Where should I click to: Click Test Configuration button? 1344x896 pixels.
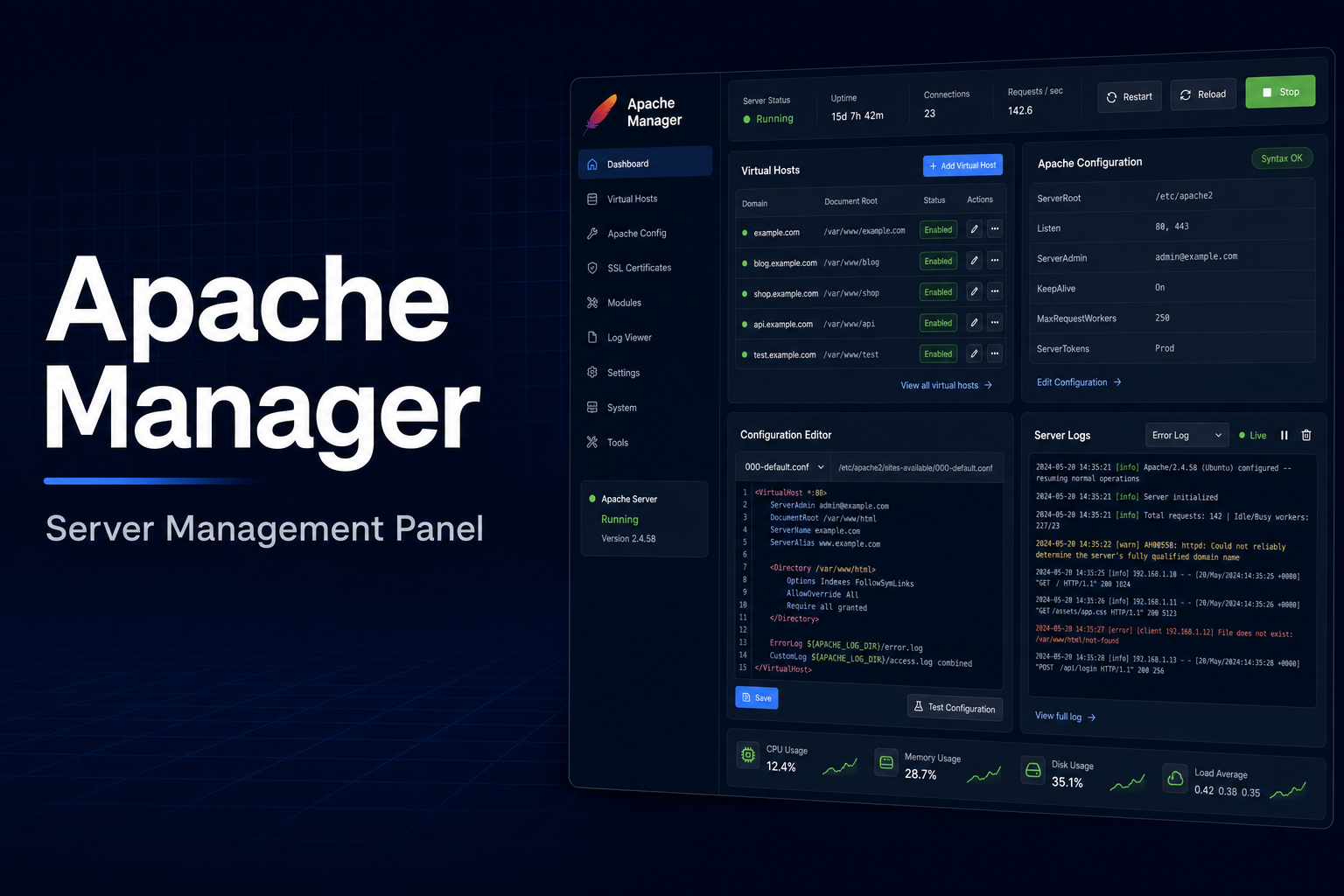pos(955,707)
